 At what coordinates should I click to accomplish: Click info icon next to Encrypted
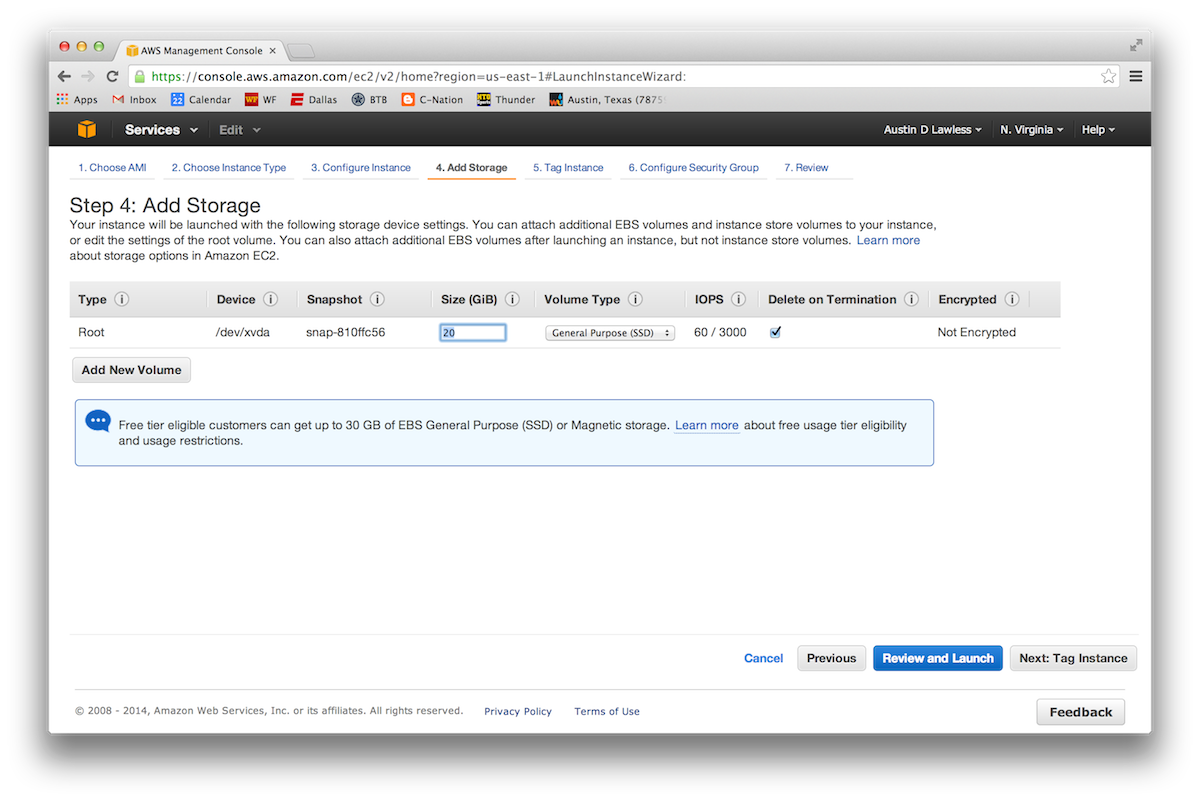coord(1012,299)
